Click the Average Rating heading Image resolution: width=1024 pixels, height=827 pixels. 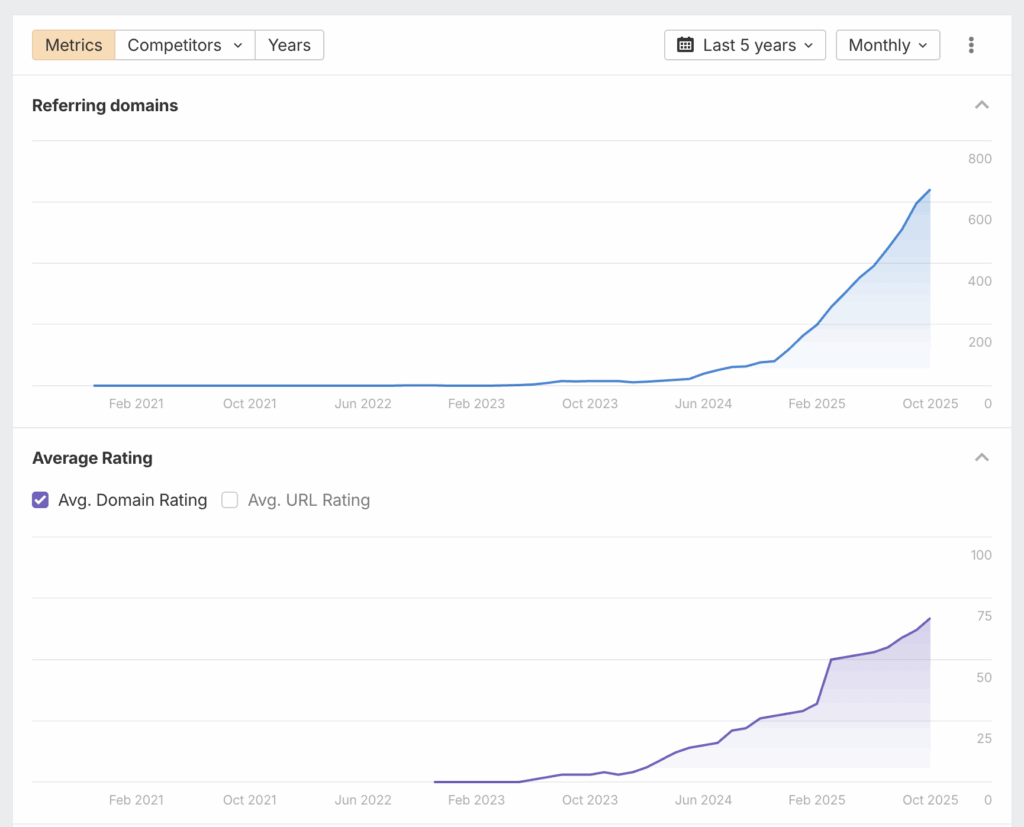click(92, 458)
